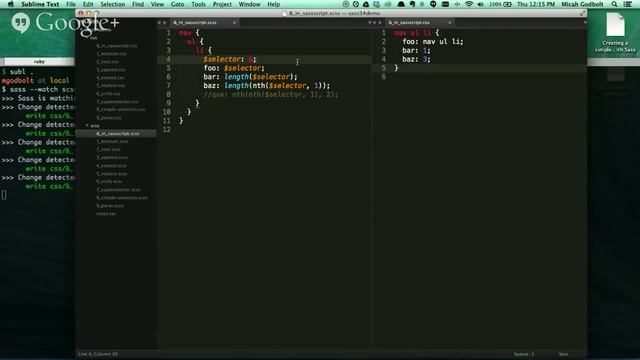Image resolution: width=640 pixels, height=360 pixels.
Task: Open 1_testroot.scss in the sidebar
Action: tap(113, 141)
